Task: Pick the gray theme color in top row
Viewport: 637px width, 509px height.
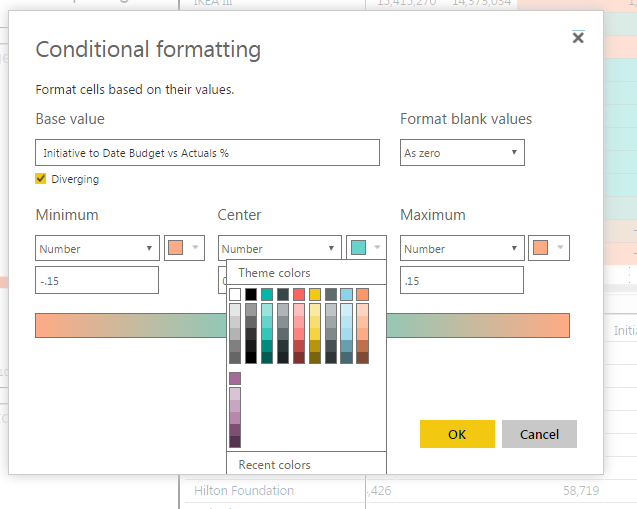Action: (x=331, y=295)
